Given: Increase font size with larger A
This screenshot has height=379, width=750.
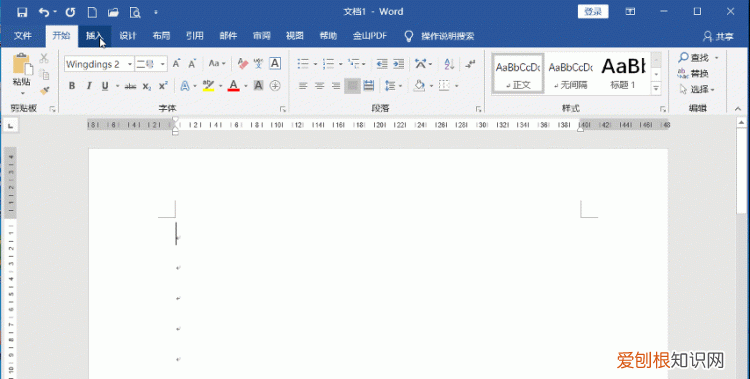Looking at the screenshot, I should (176, 64).
